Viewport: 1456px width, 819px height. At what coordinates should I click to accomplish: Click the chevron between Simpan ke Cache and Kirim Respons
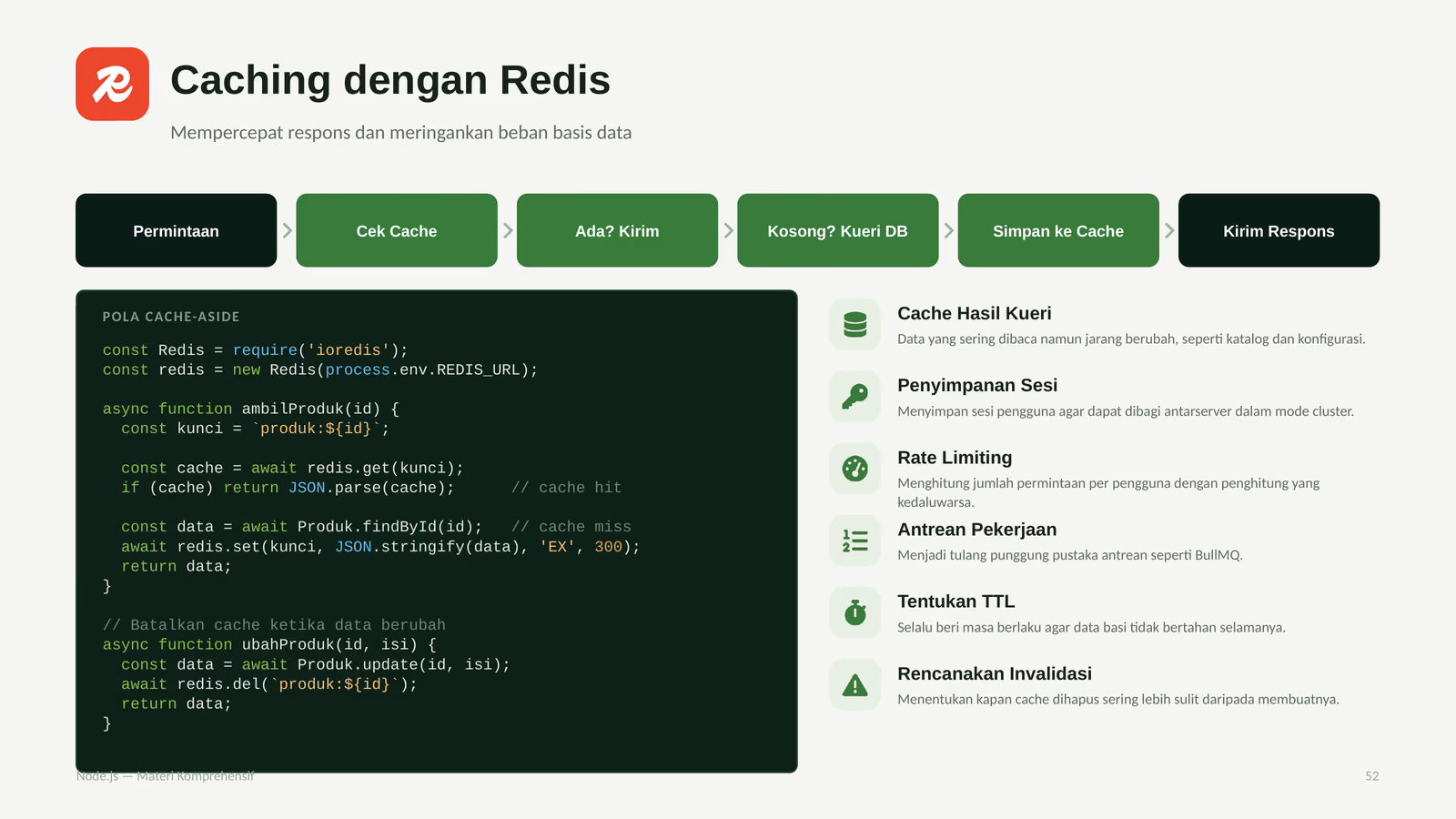click(1169, 230)
